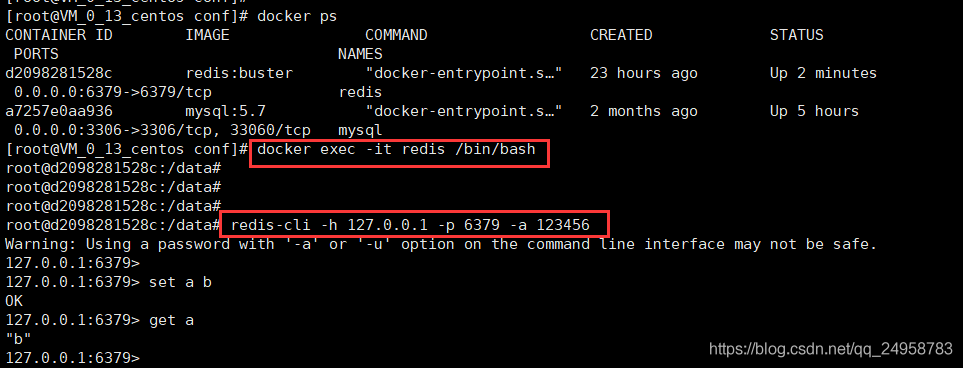Viewport: 963px width, 368px height.
Task: Click the docker ps command text
Action: click(297, 16)
